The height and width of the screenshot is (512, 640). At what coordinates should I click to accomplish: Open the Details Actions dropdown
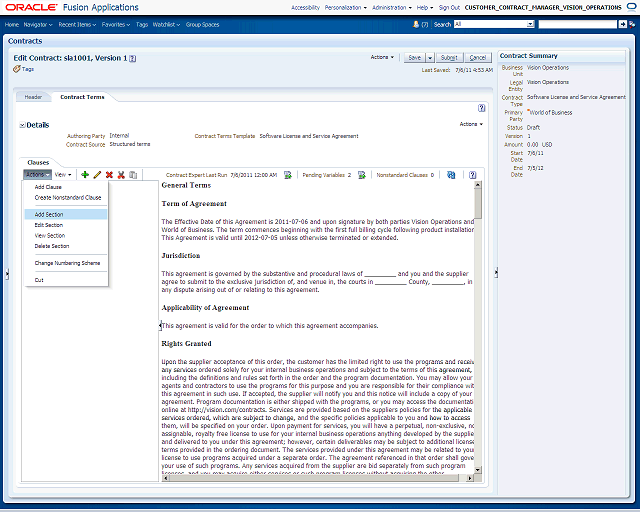(471, 124)
